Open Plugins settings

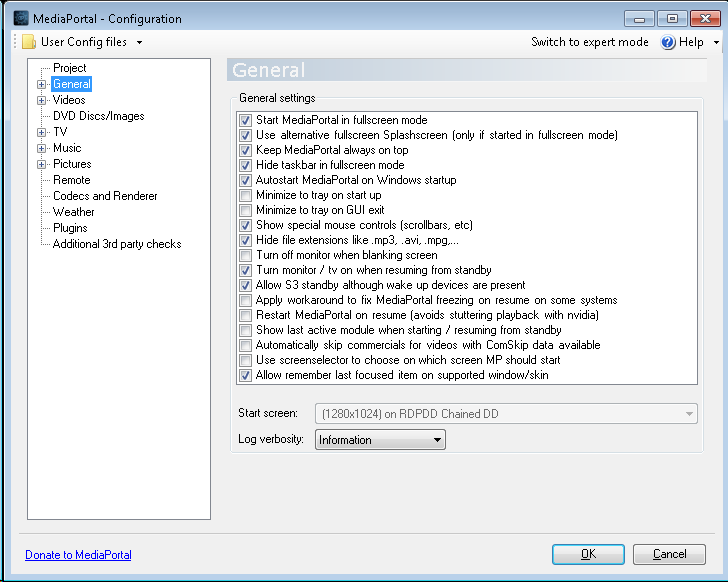tap(70, 228)
